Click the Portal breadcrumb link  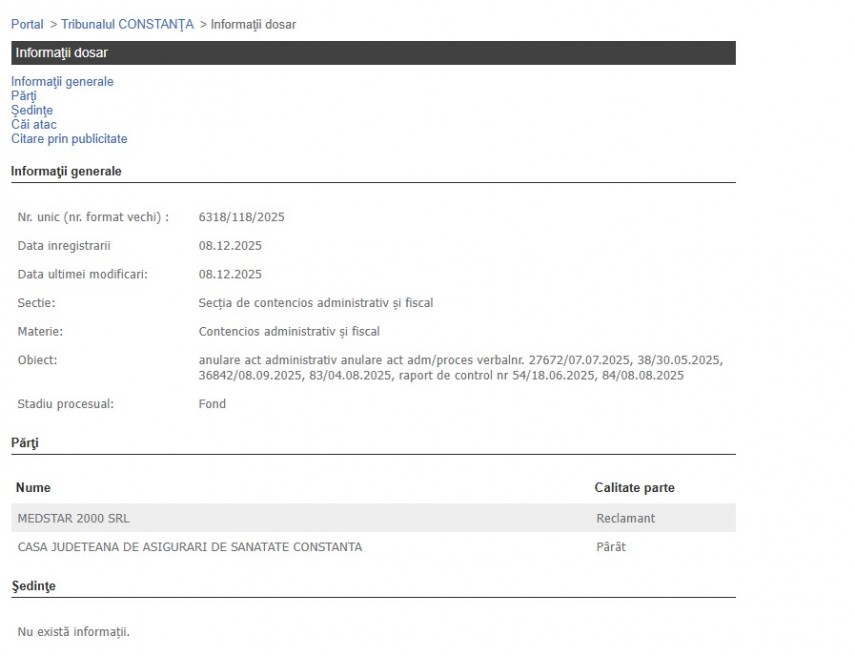point(27,24)
